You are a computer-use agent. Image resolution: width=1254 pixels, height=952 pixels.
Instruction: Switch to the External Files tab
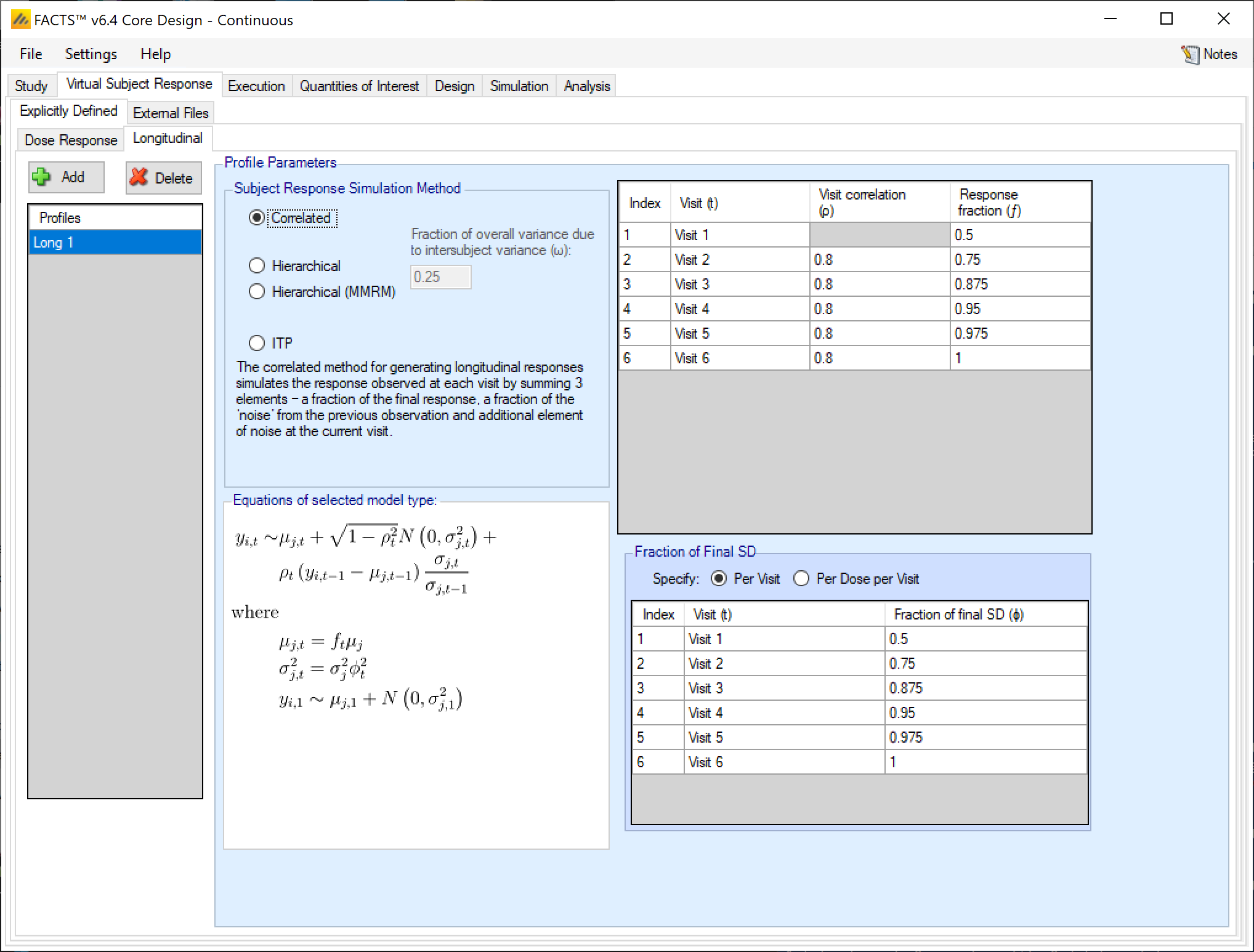(171, 113)
